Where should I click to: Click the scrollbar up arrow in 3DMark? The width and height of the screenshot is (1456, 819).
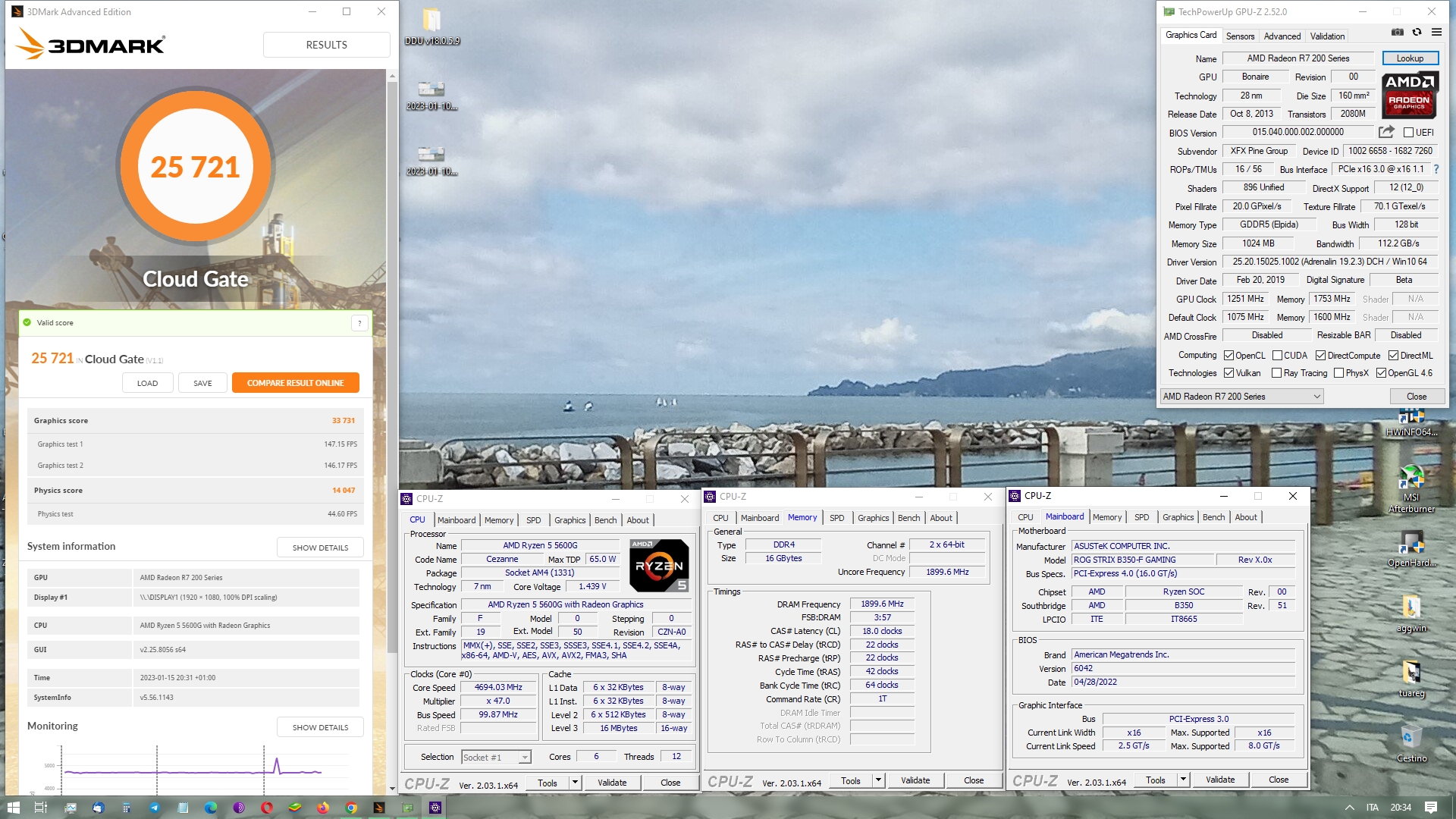[392, 76]
